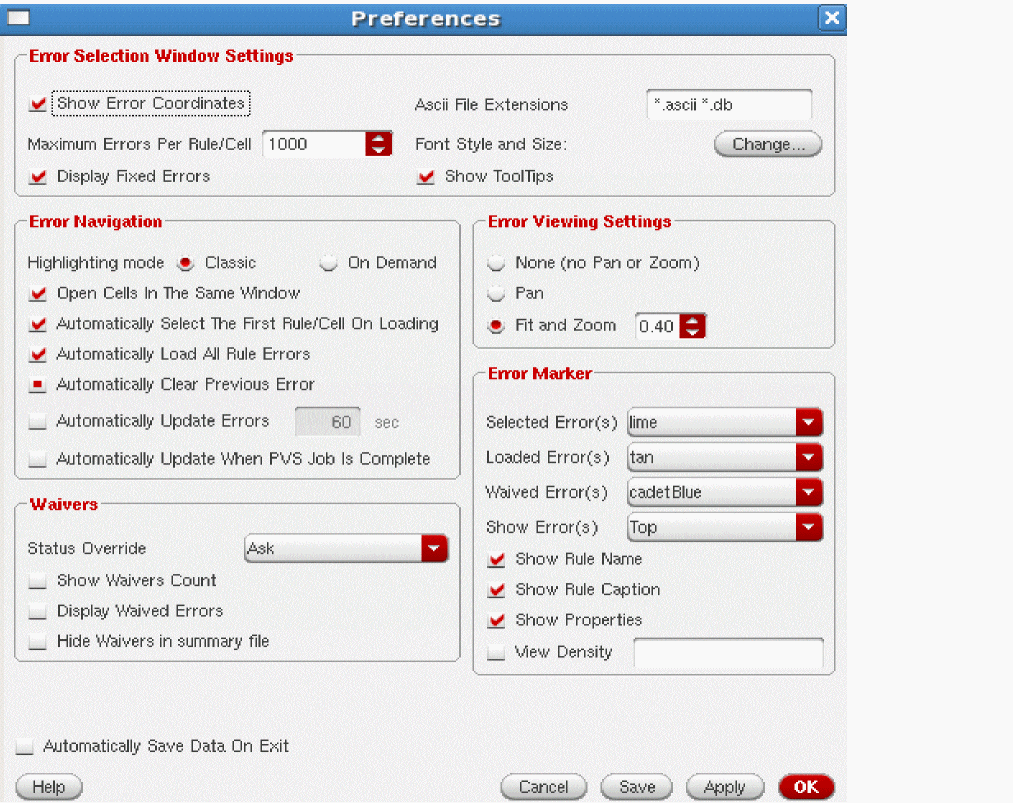Click the Maximum Errors Per Rule/Cell stepper arrows
This screenshot has height=803, width=1013.
(378, 144)
